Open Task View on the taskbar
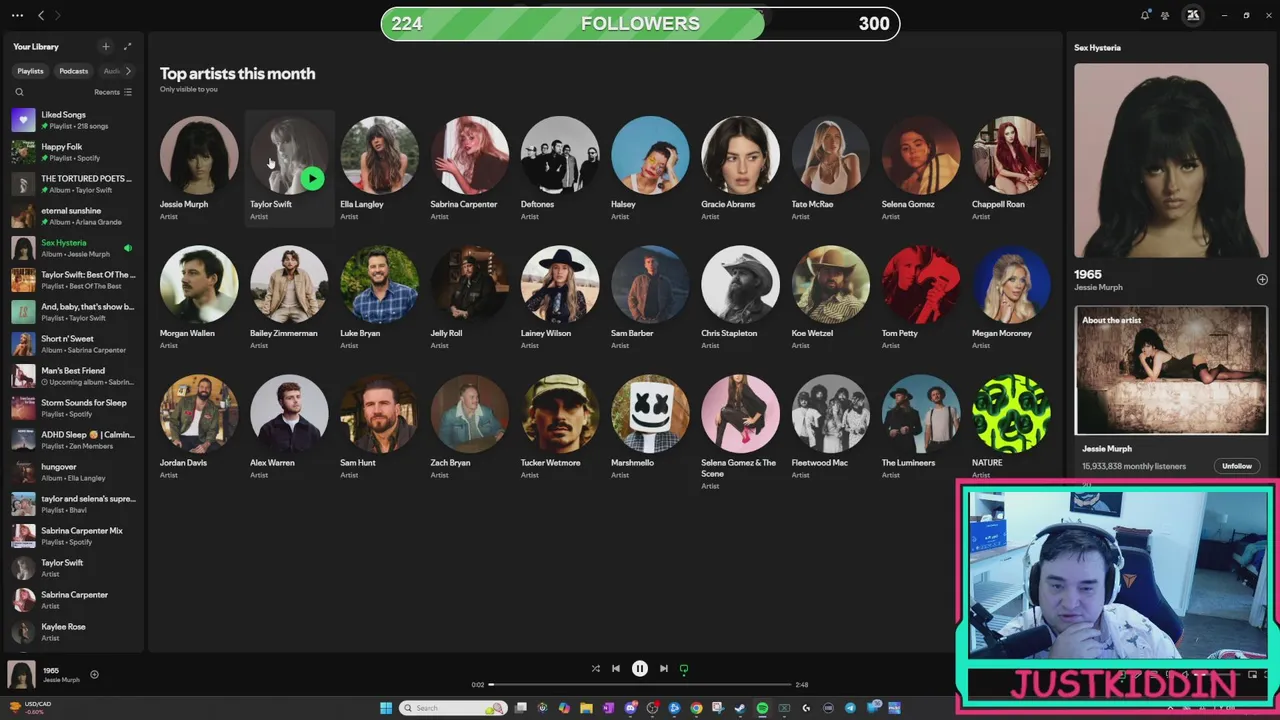 pos(520,708)
